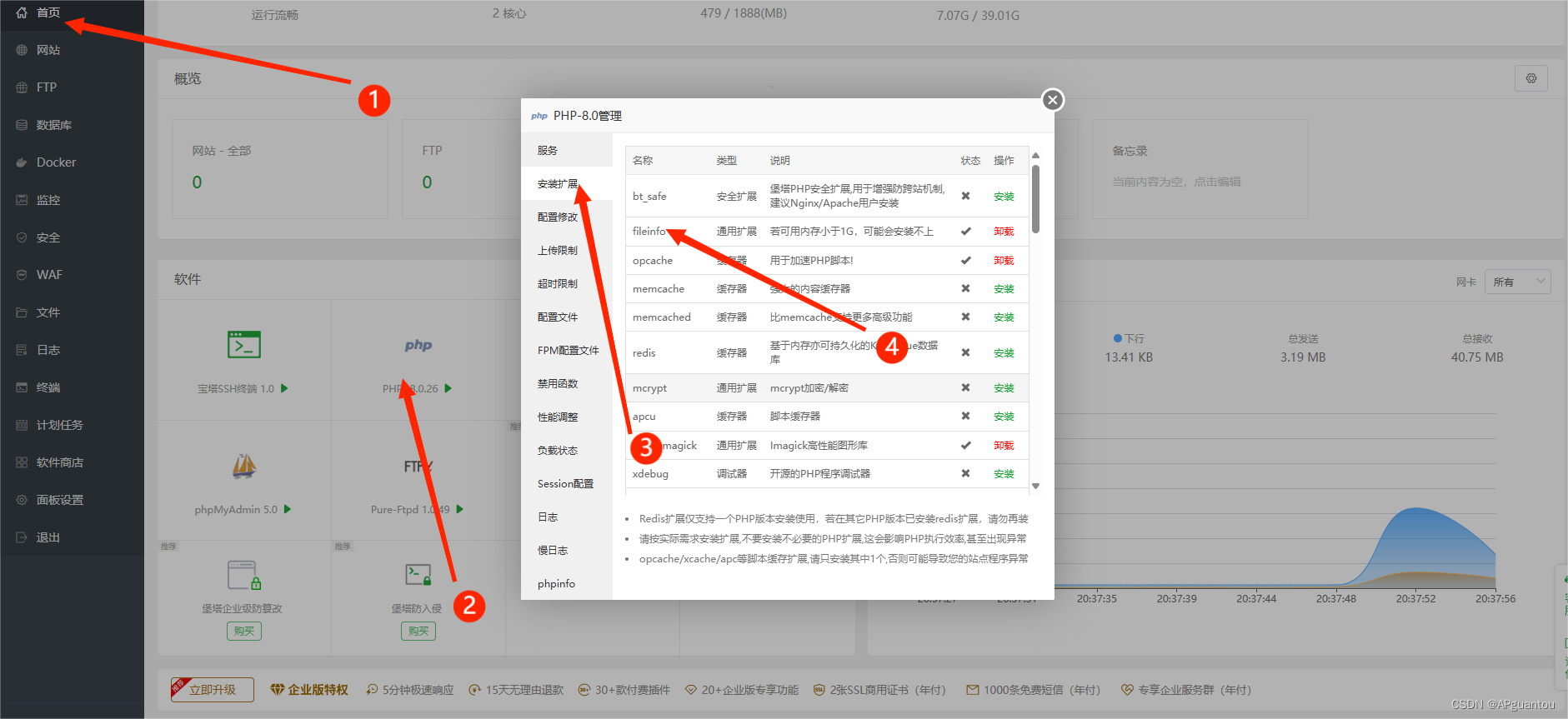Open the 堡塔防入侵 icon
This screenshot has height=719, width=1568.
pos(418,575)
